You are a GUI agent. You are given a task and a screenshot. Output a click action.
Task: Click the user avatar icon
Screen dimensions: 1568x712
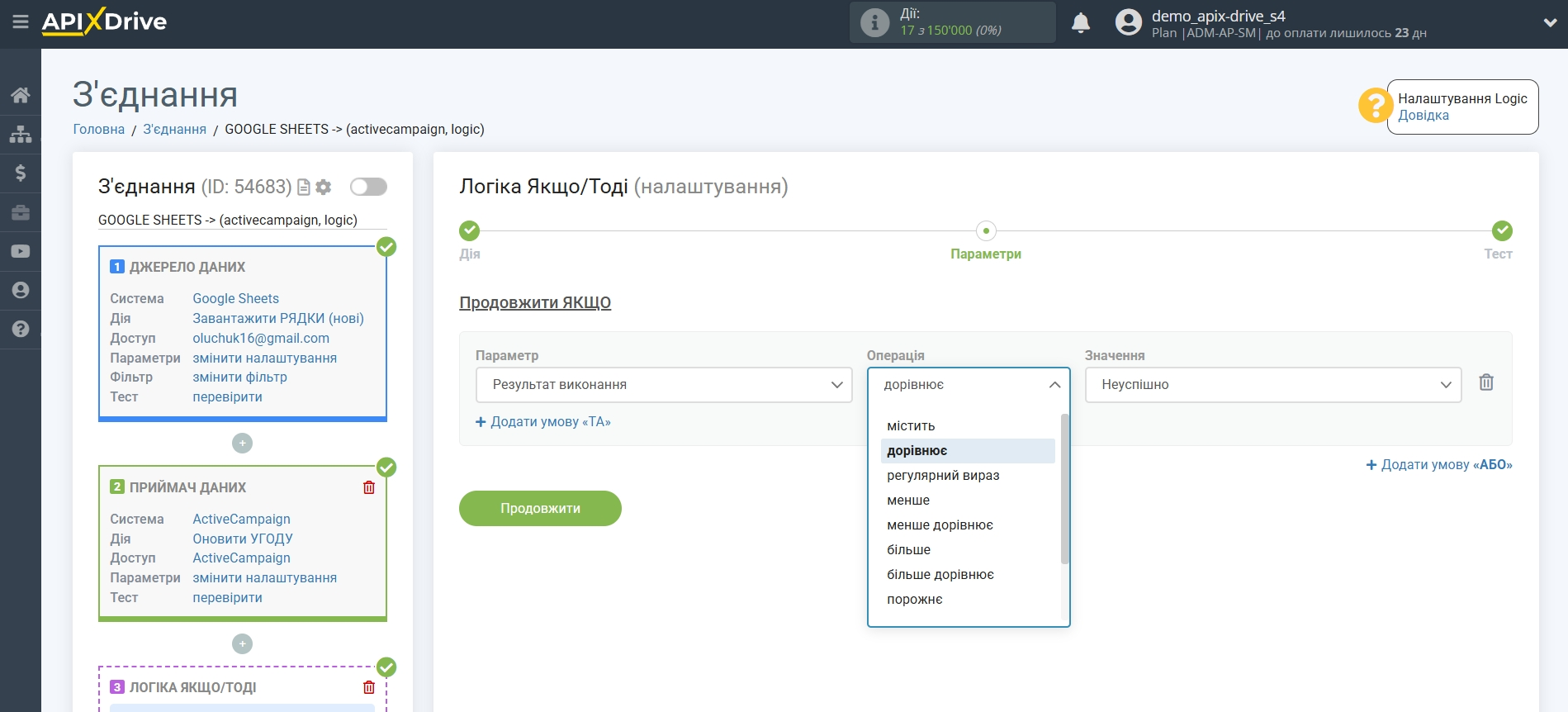click(1128, 22)
